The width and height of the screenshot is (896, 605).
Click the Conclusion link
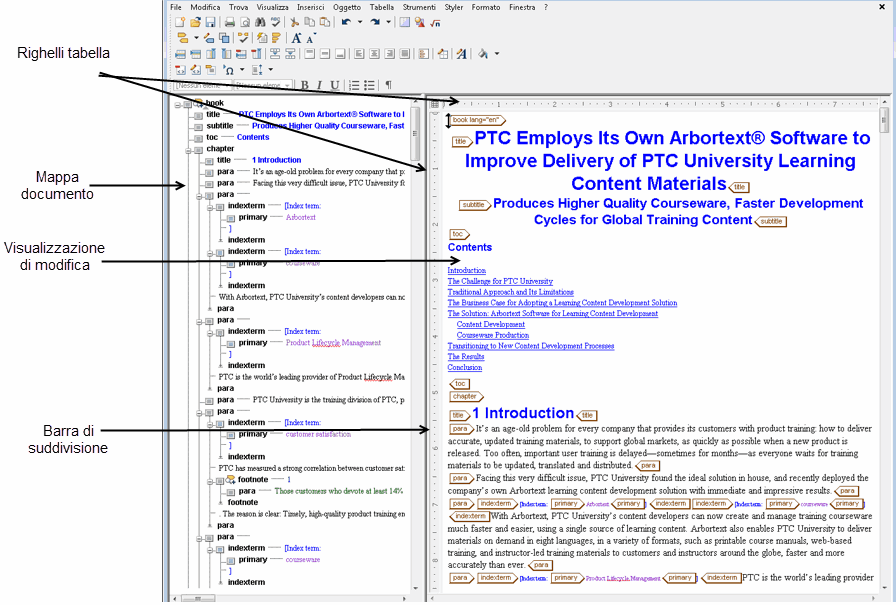(x=465, y=367)
